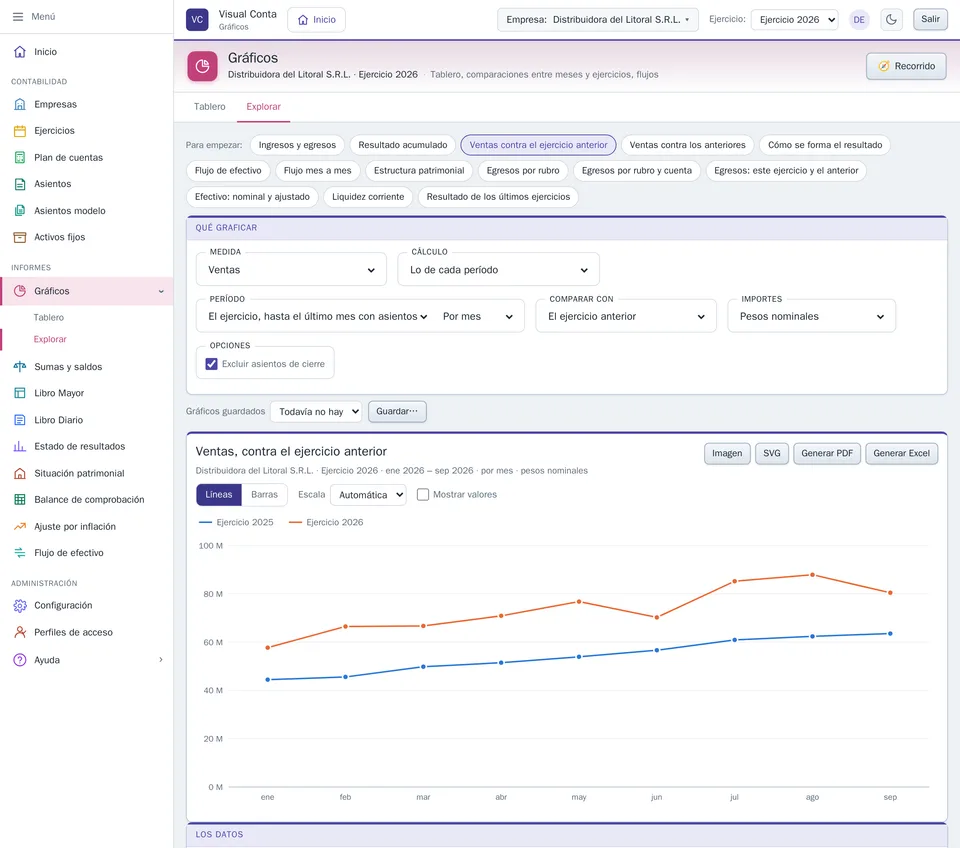The width and height of the screenshot is (960, 848).
Task: Select the Líneas chart type
Action: 219,495
